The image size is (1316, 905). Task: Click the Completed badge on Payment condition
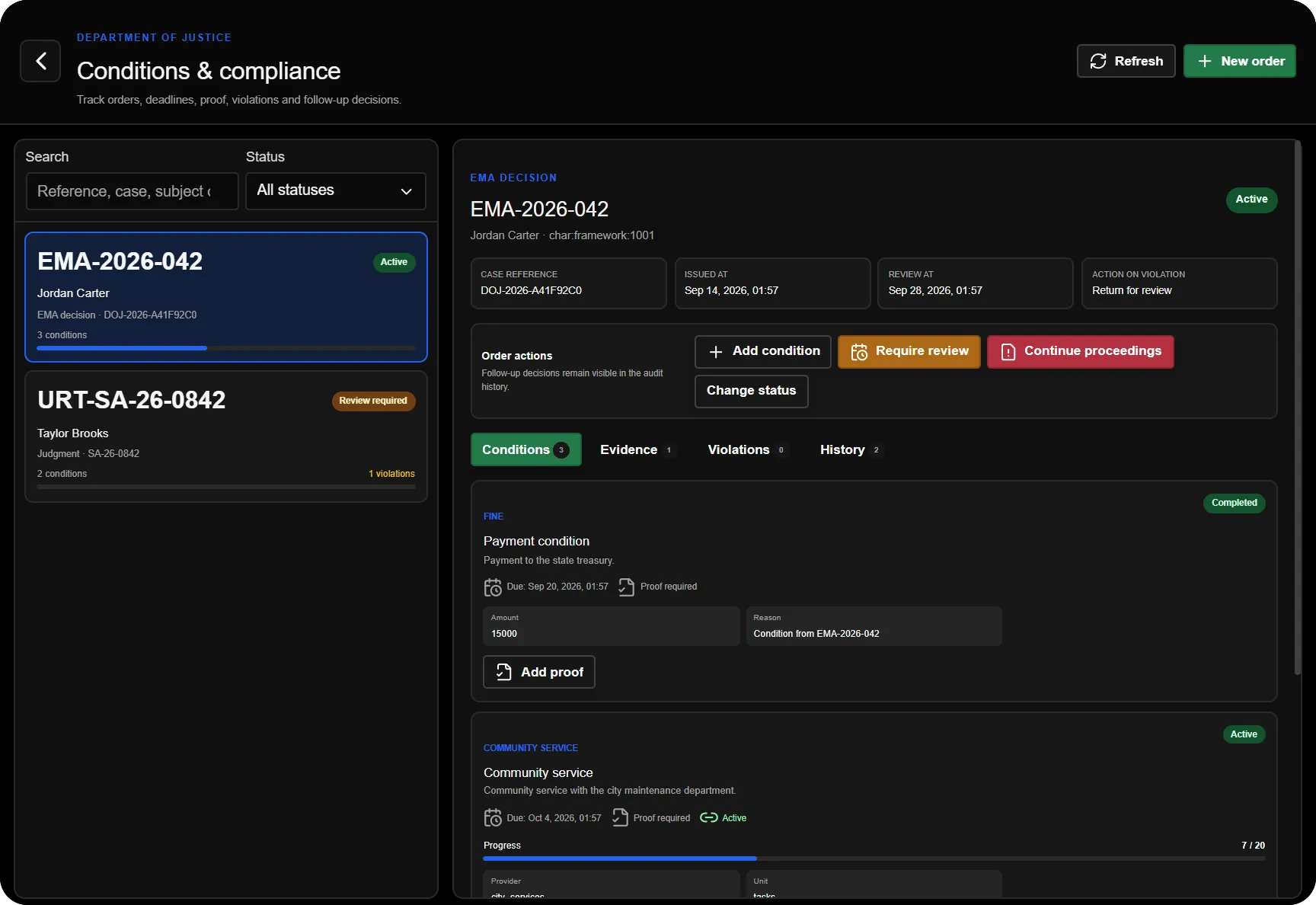(1234, 503)
